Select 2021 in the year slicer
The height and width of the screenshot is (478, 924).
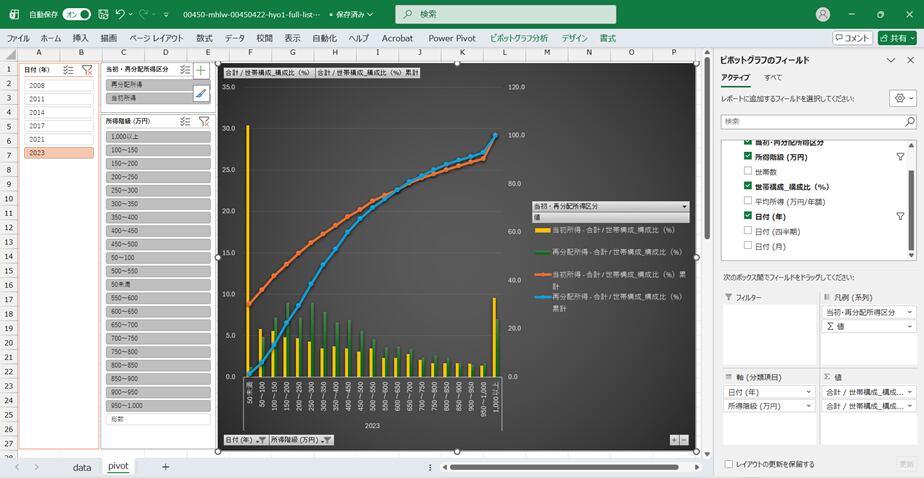(x=60, y=139)
